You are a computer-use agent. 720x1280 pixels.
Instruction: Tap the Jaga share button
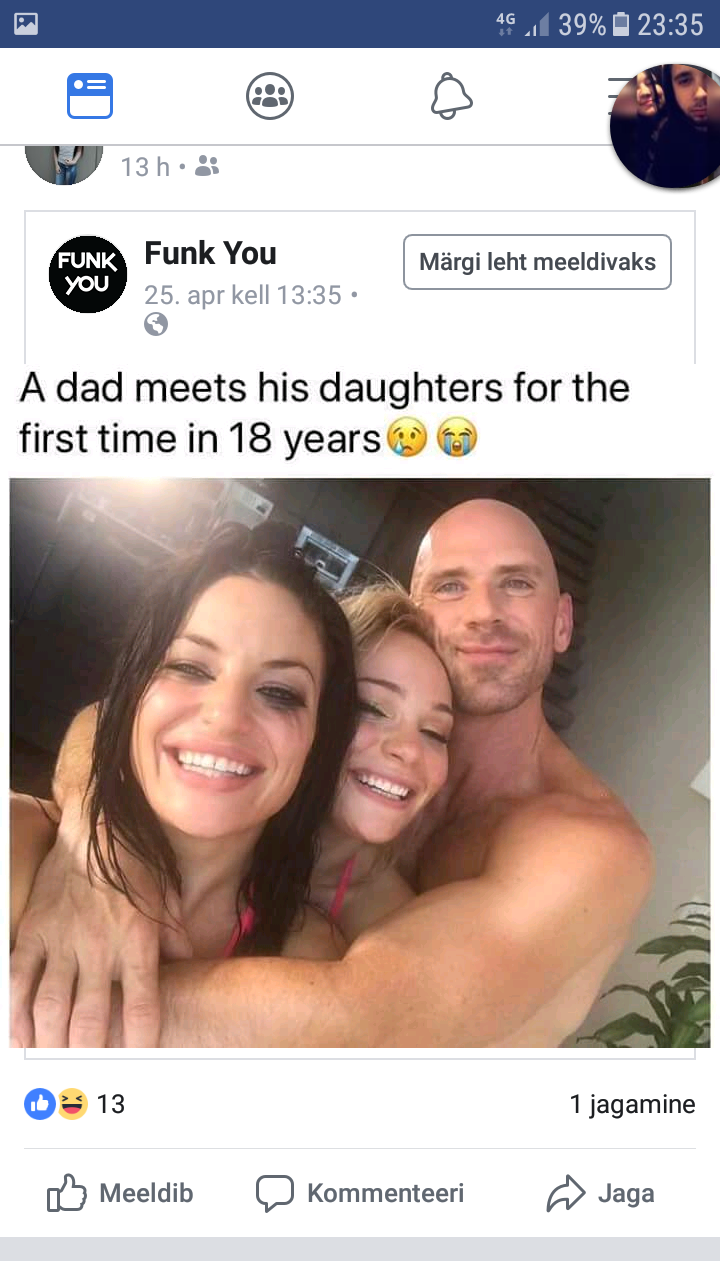(x=600, y=1193)
